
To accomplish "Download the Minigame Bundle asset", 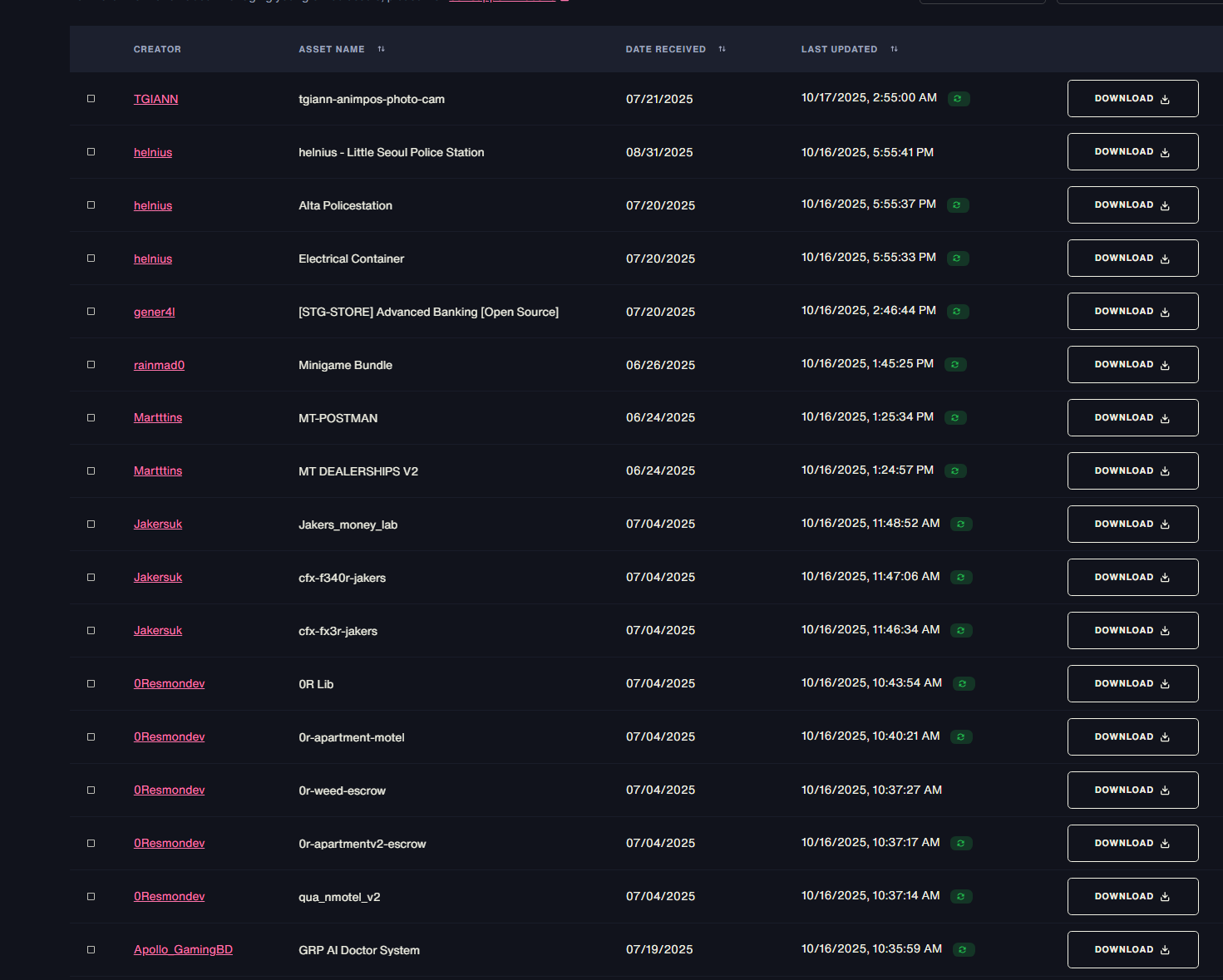I will coord(1132,365).
